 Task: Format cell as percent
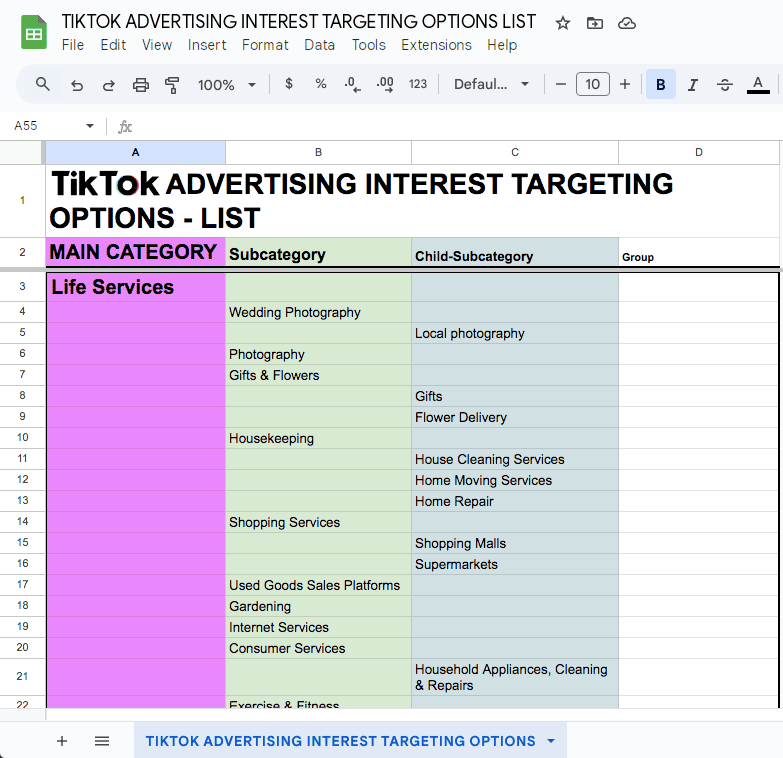[x=321, y=84]
